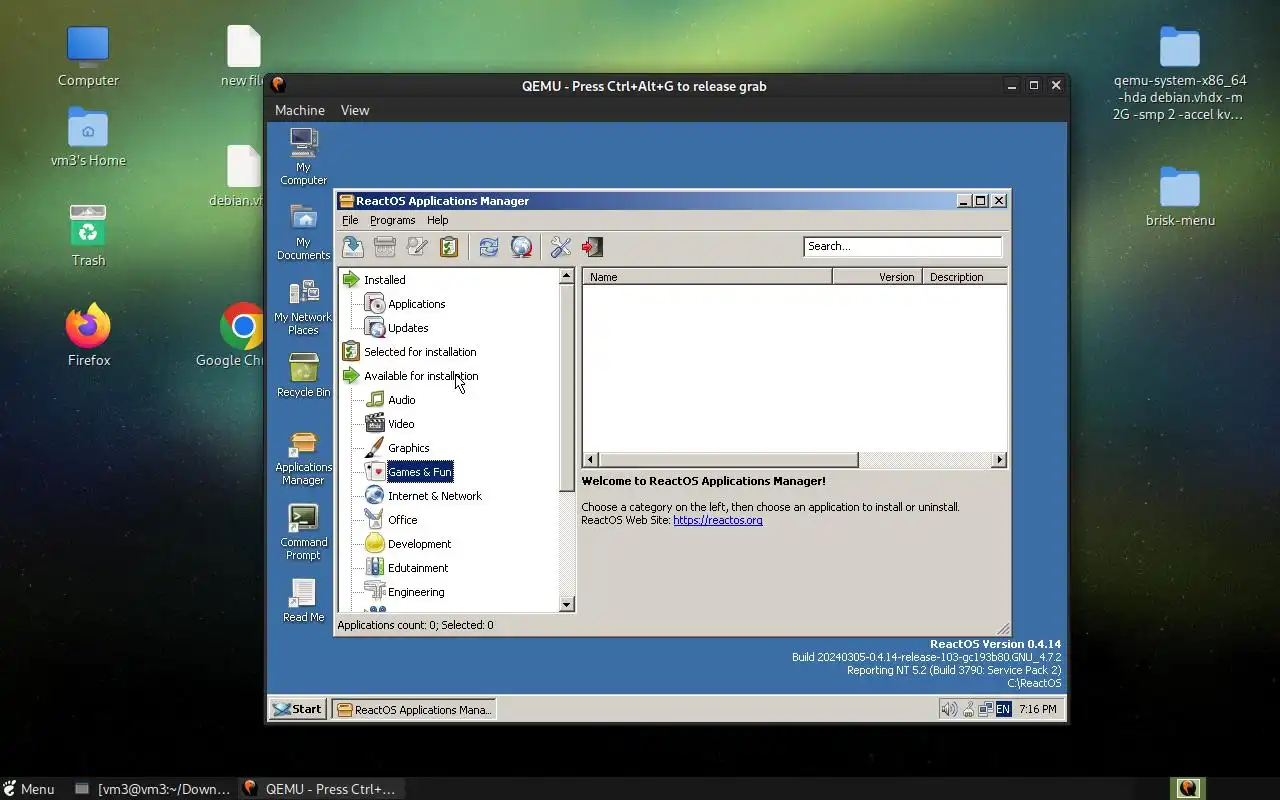Select the Read Me desktop icon
The height and width of the screenshot is (800, 1280).
[303, 600]
